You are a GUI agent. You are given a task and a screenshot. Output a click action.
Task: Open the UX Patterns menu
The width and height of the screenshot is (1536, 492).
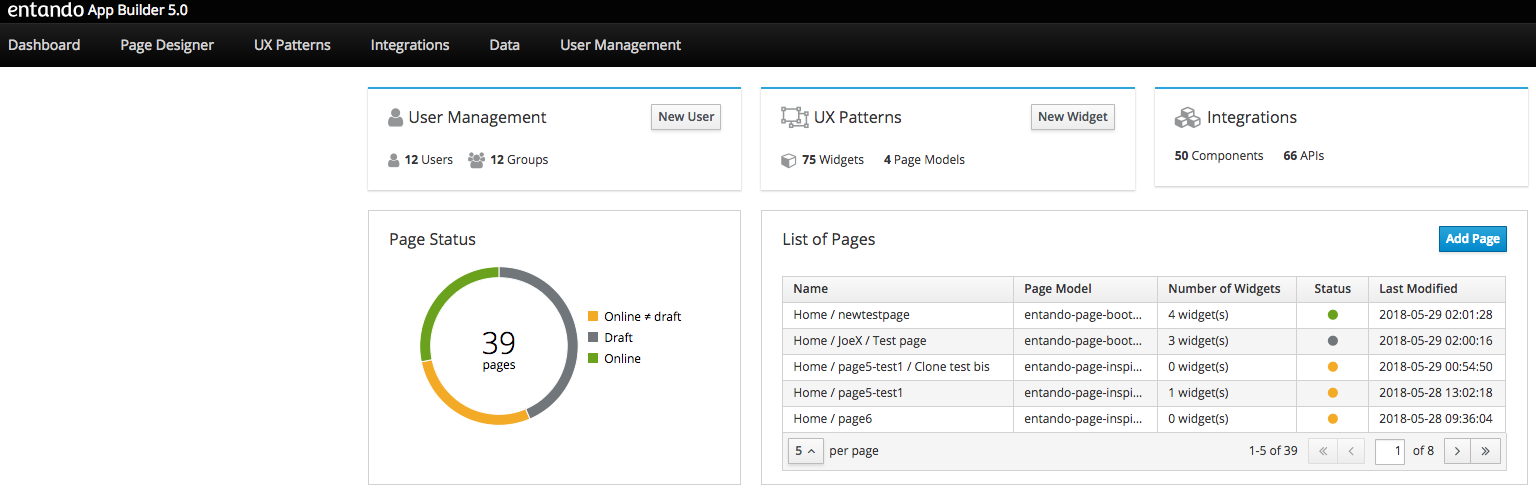292,45
